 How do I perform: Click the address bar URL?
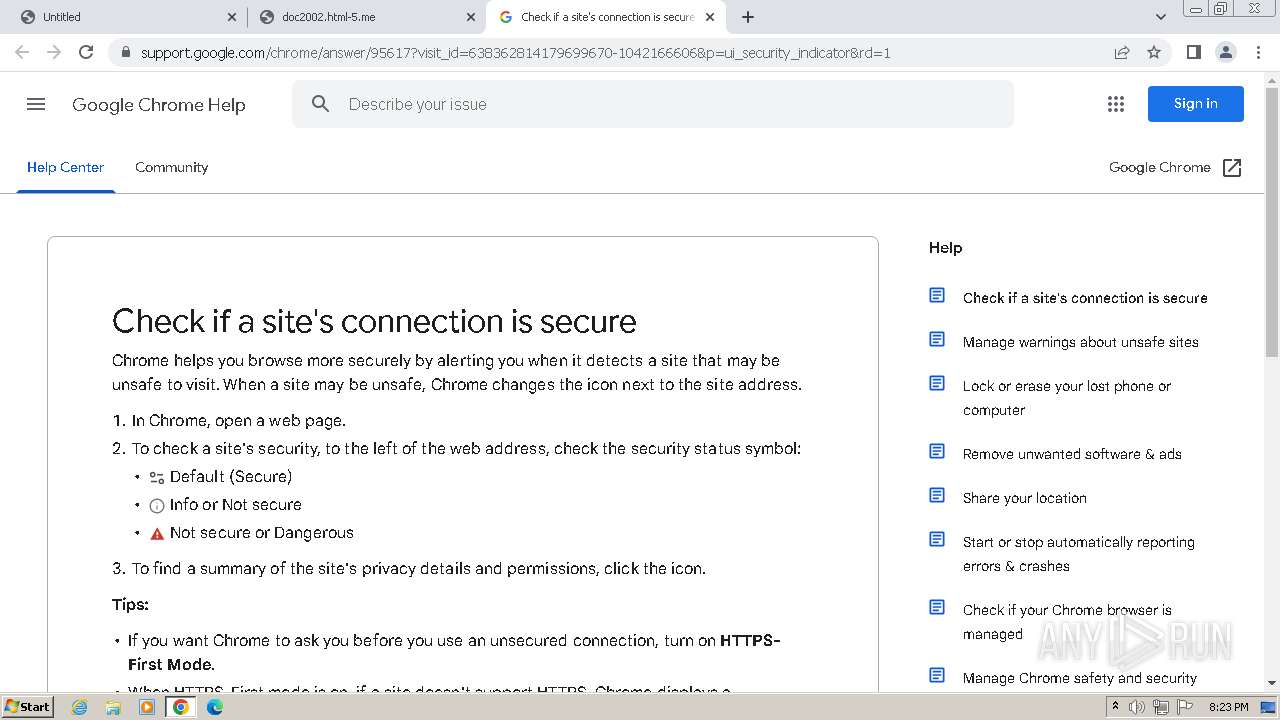tap(515, 53)
